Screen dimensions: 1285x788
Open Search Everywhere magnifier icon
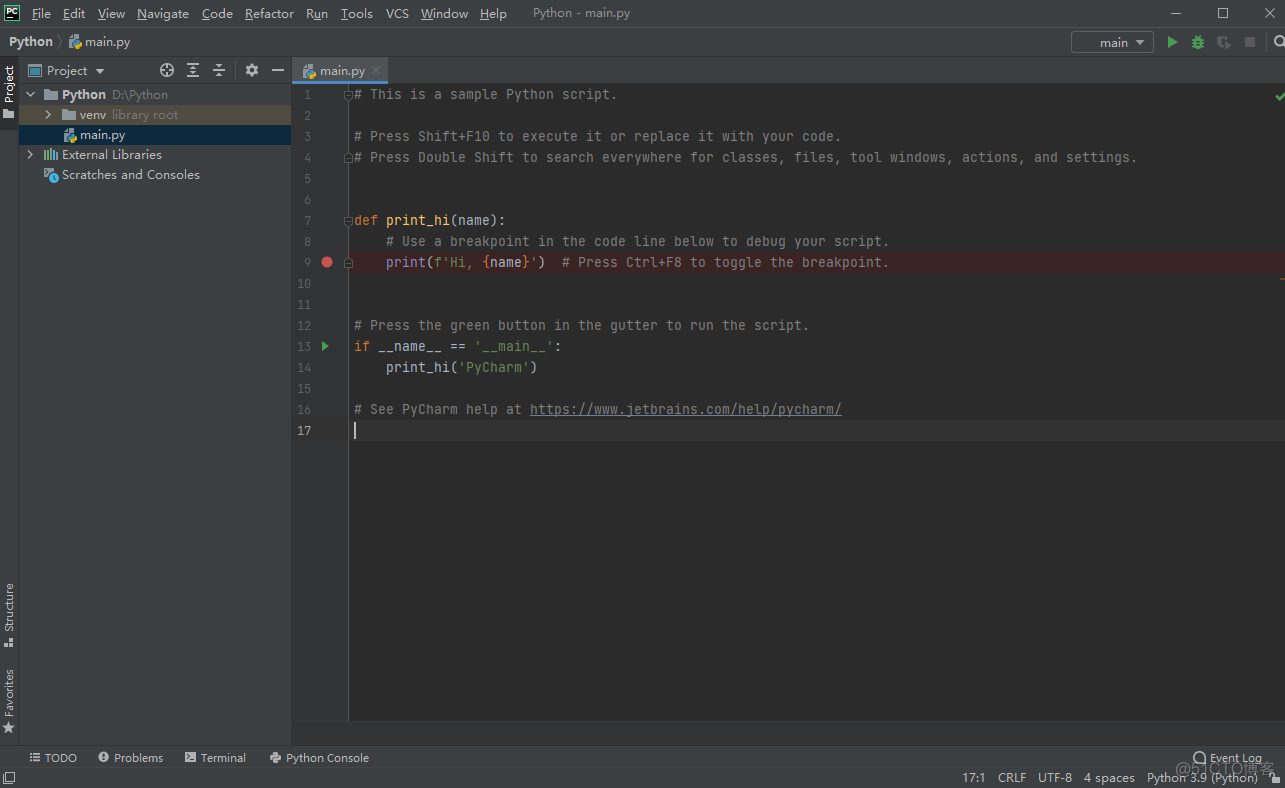1278,42
